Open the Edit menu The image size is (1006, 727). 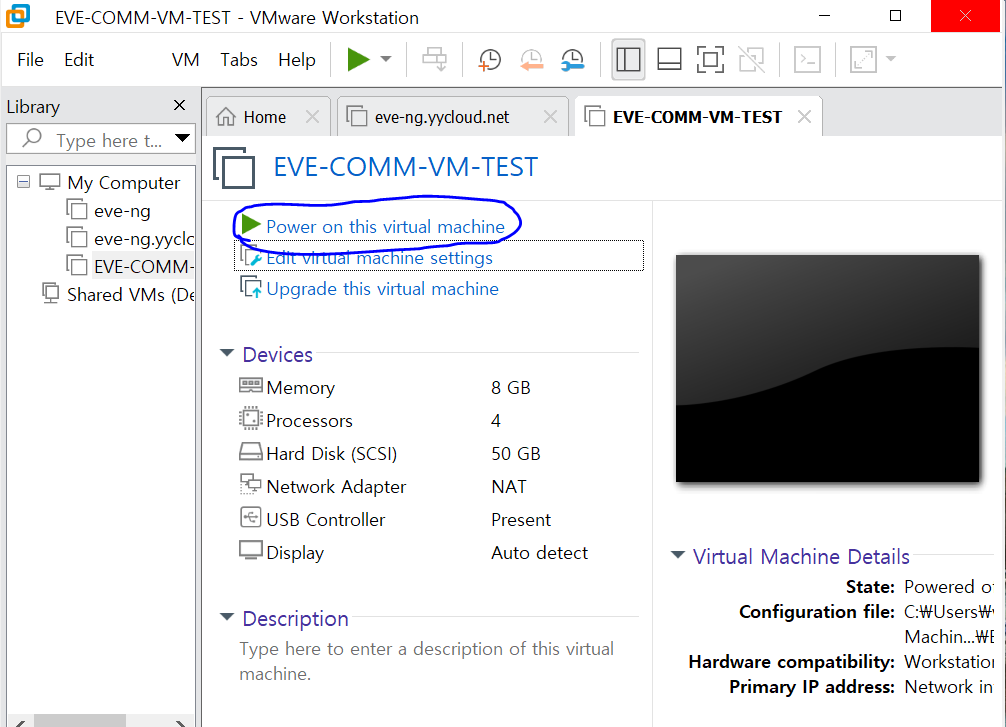(79, 60)
